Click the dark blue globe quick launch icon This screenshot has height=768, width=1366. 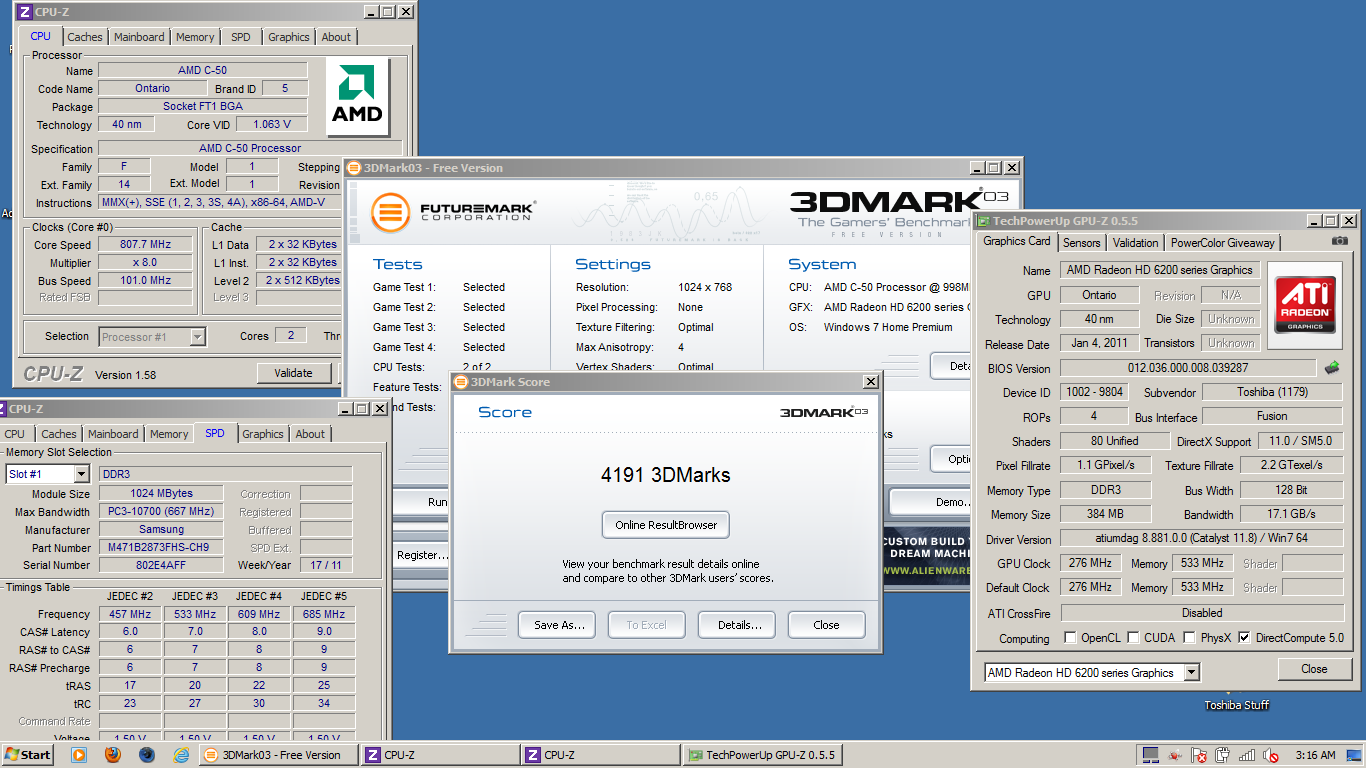click(x=147, y=755)
